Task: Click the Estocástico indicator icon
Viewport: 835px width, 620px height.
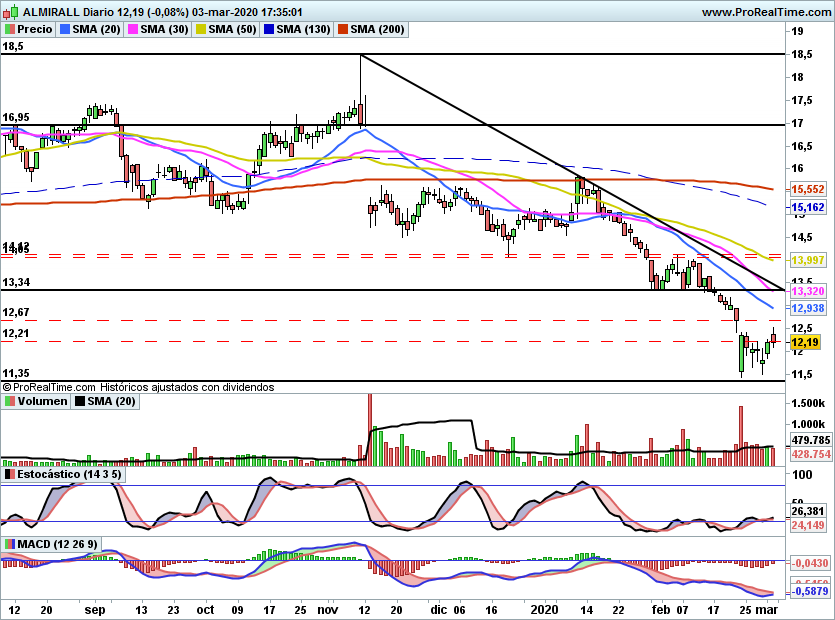Action: click(x=10, y=475)
